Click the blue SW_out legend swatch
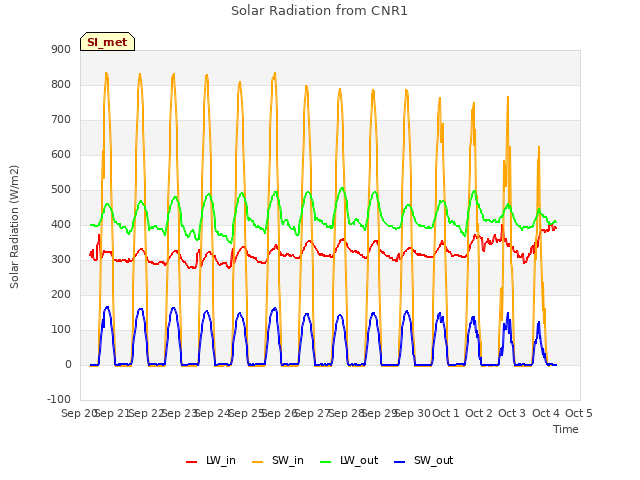Screen dimensions: 640x480 (400, 462)
